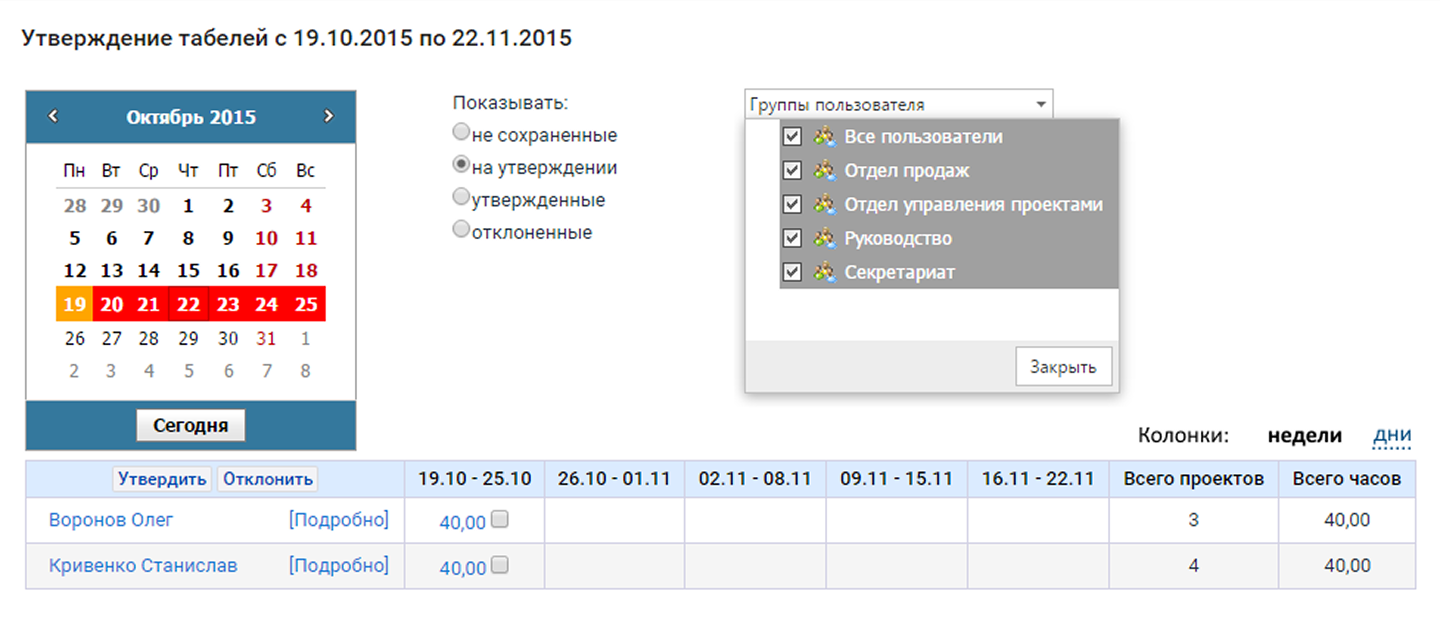Select the не сохраненные radio option

(461, 132)
